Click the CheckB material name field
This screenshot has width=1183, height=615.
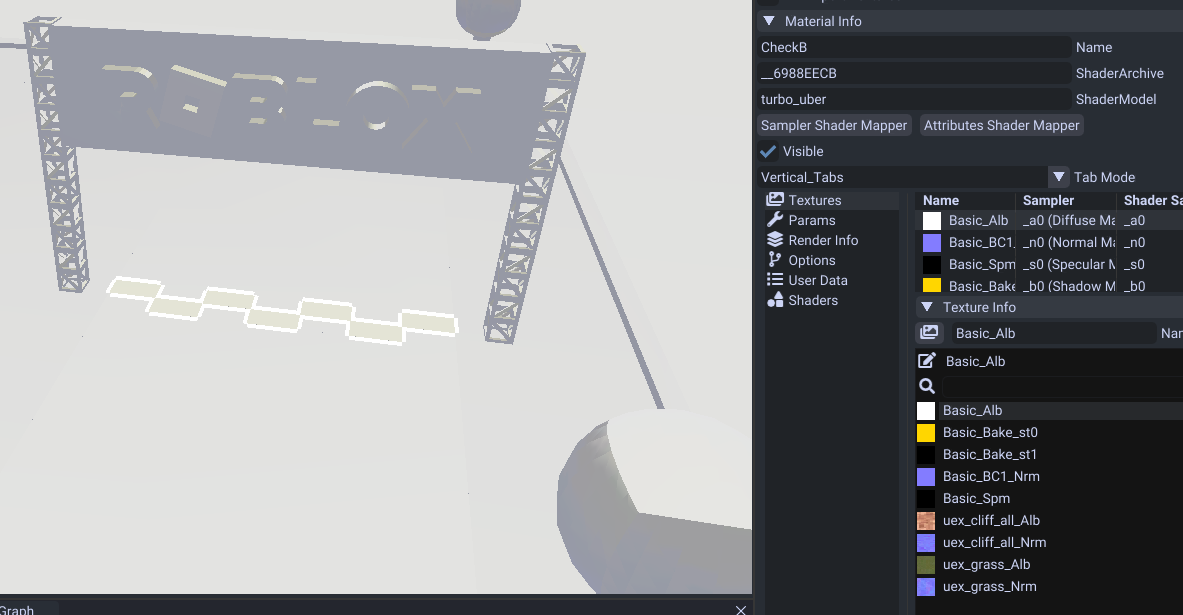point(914,47)
